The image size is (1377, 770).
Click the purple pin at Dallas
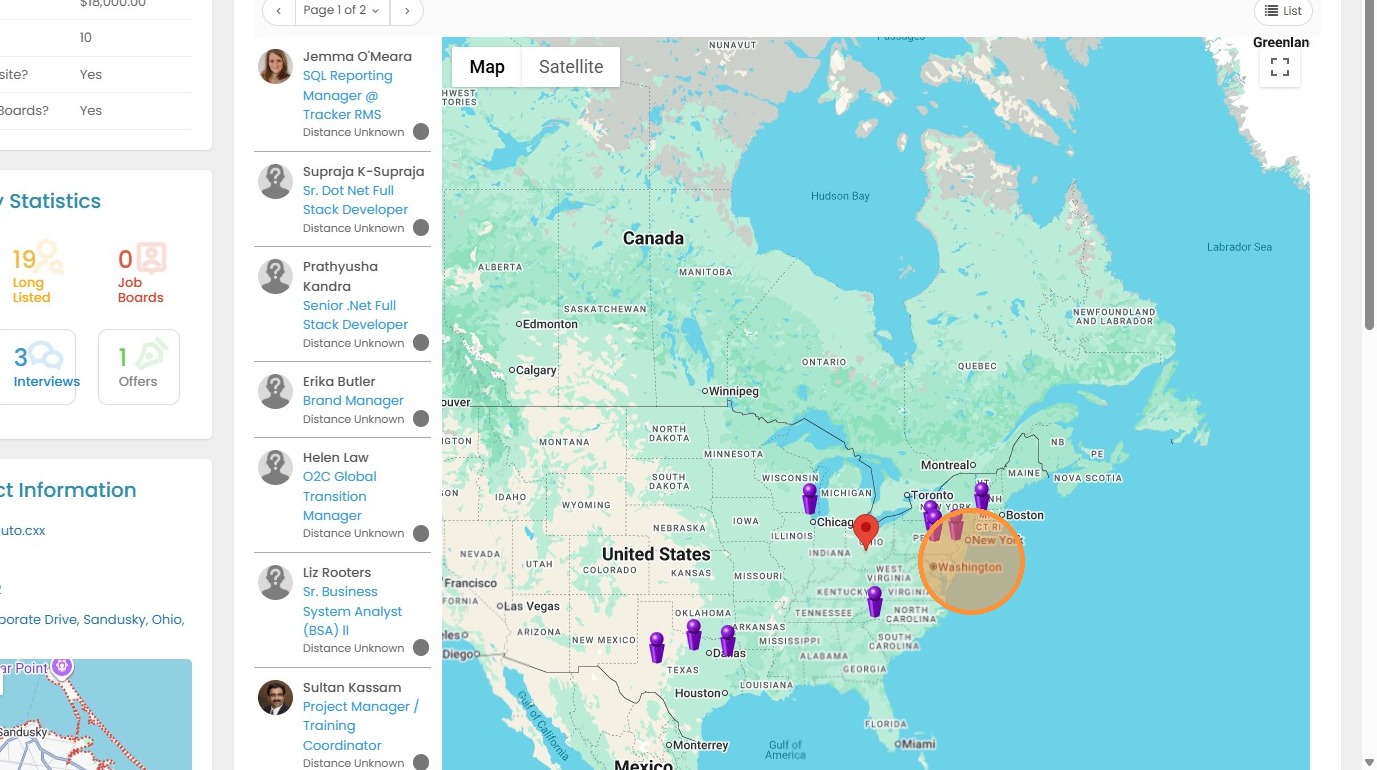pyautogui.click(x=728, y=640)
